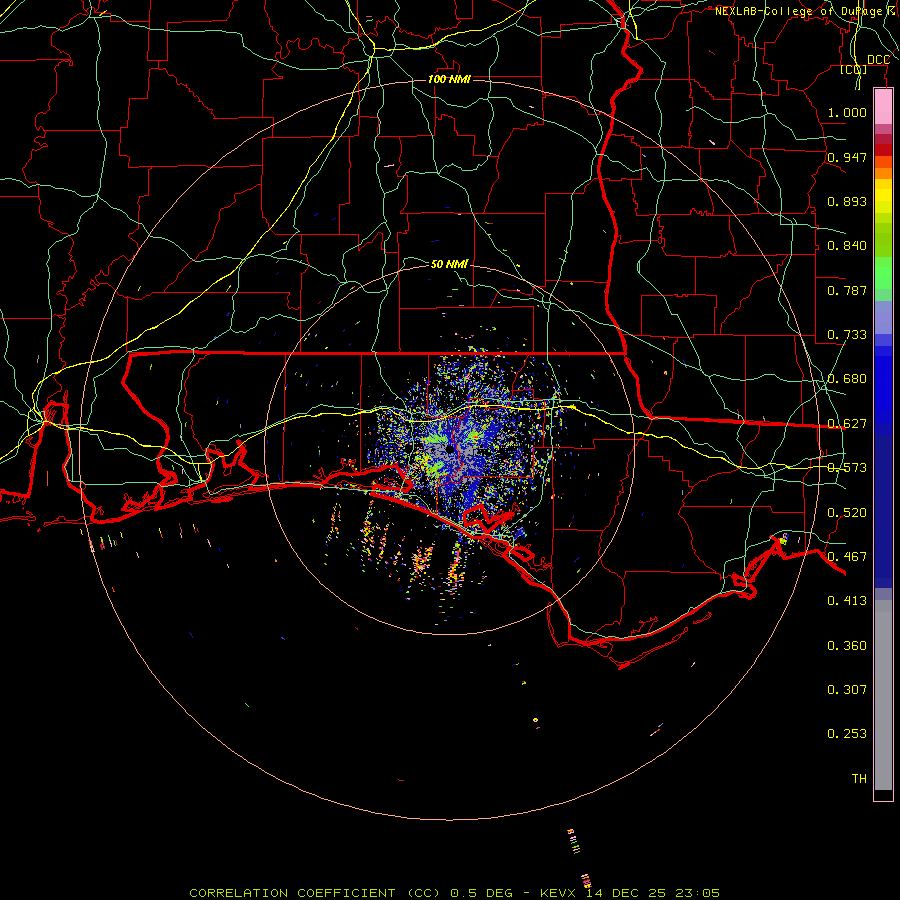Click the 0.680 legend value
900x900 pixels.
tap(847, 379)
